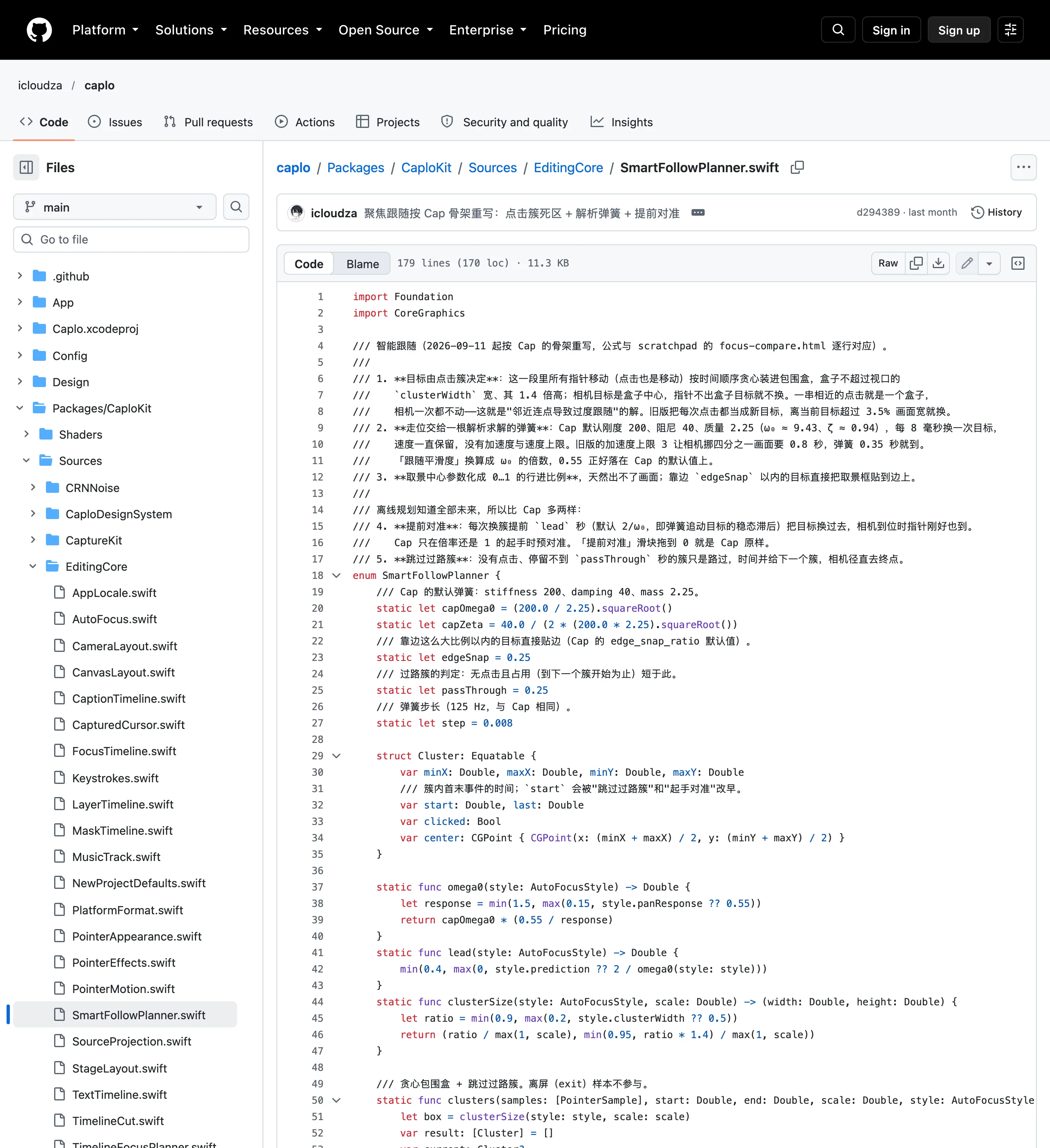This screenshot has width=1050, height=1148.
Task: Open icloudza's avatar in commit bar
Action: (x=296, y=212)
